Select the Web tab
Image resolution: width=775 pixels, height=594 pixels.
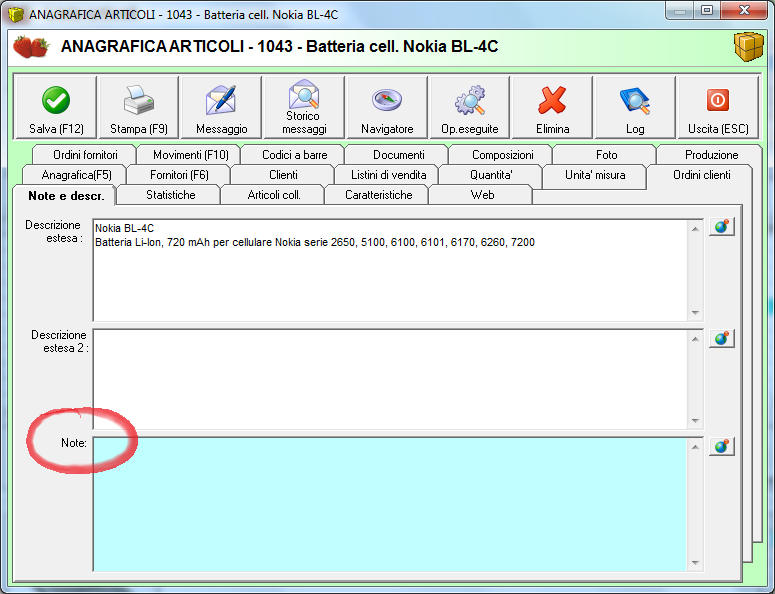(482, 195)
